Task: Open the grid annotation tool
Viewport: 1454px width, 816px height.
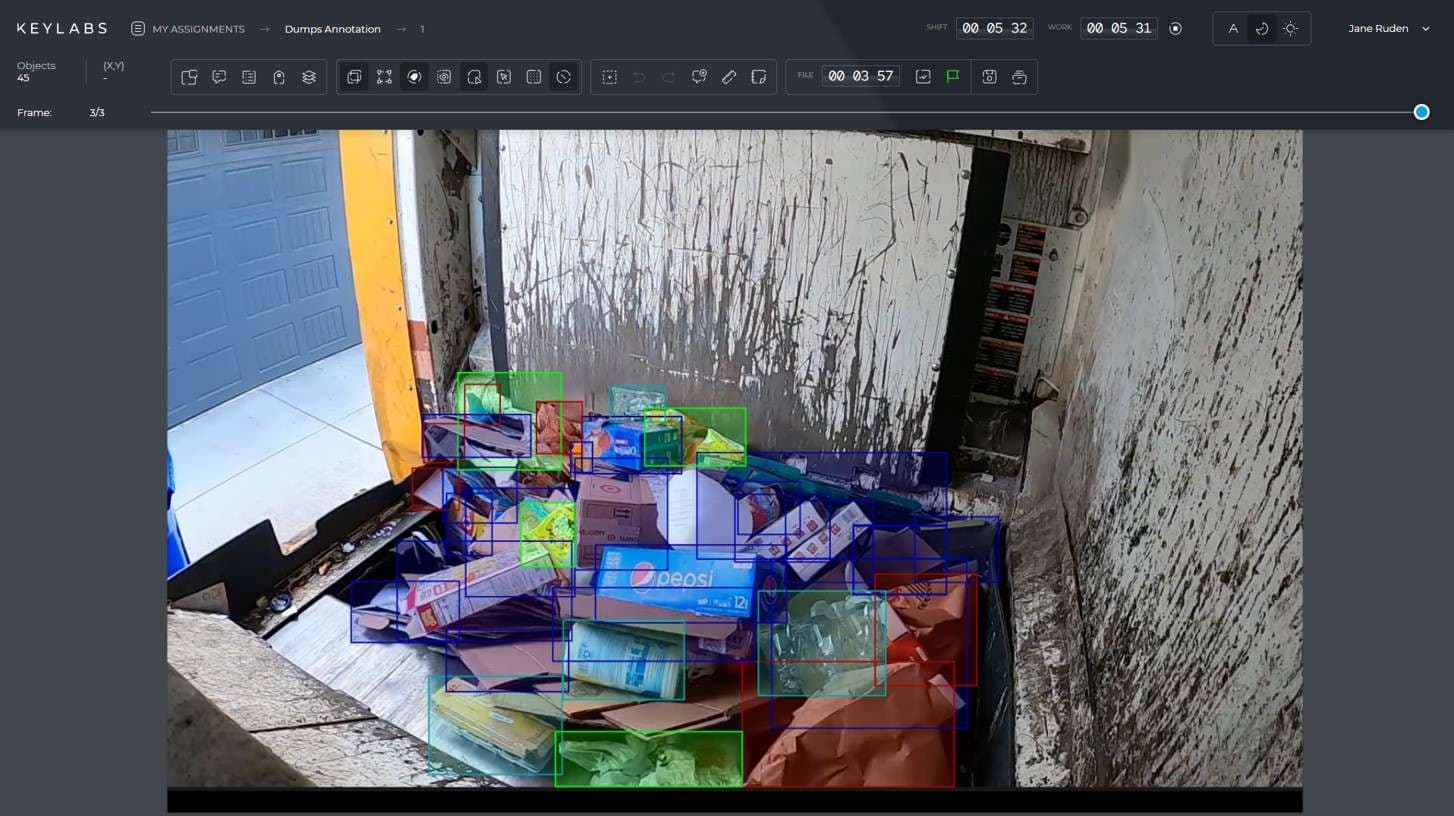Action: [x=534, y=76]
